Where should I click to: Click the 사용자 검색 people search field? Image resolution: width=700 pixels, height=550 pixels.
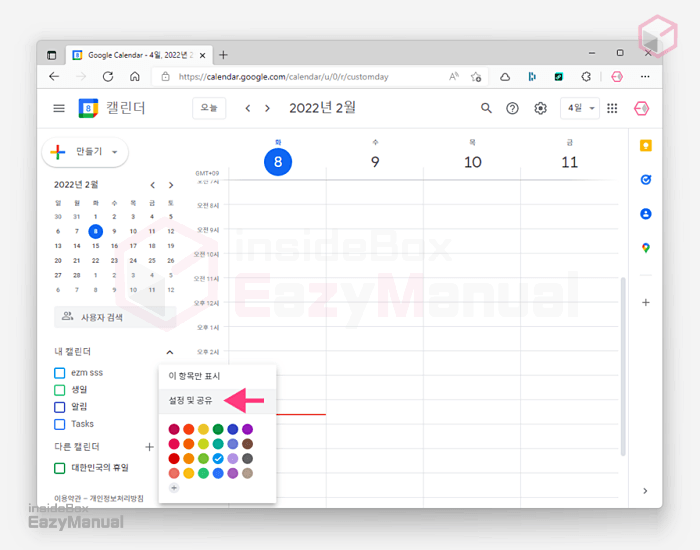pyautogui.click(x=115, y=317)
